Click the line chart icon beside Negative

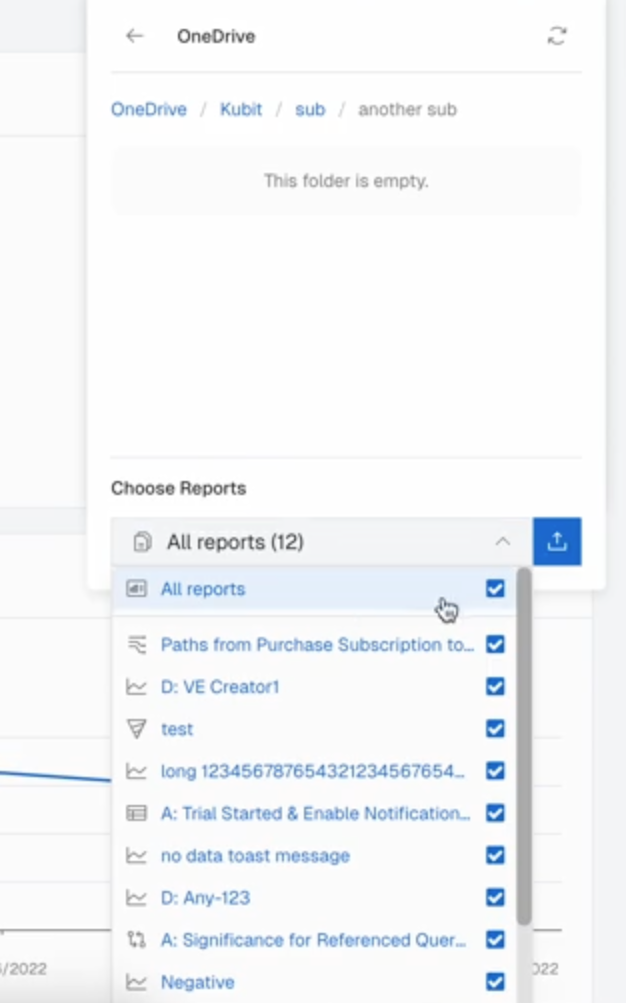[136, 983]
